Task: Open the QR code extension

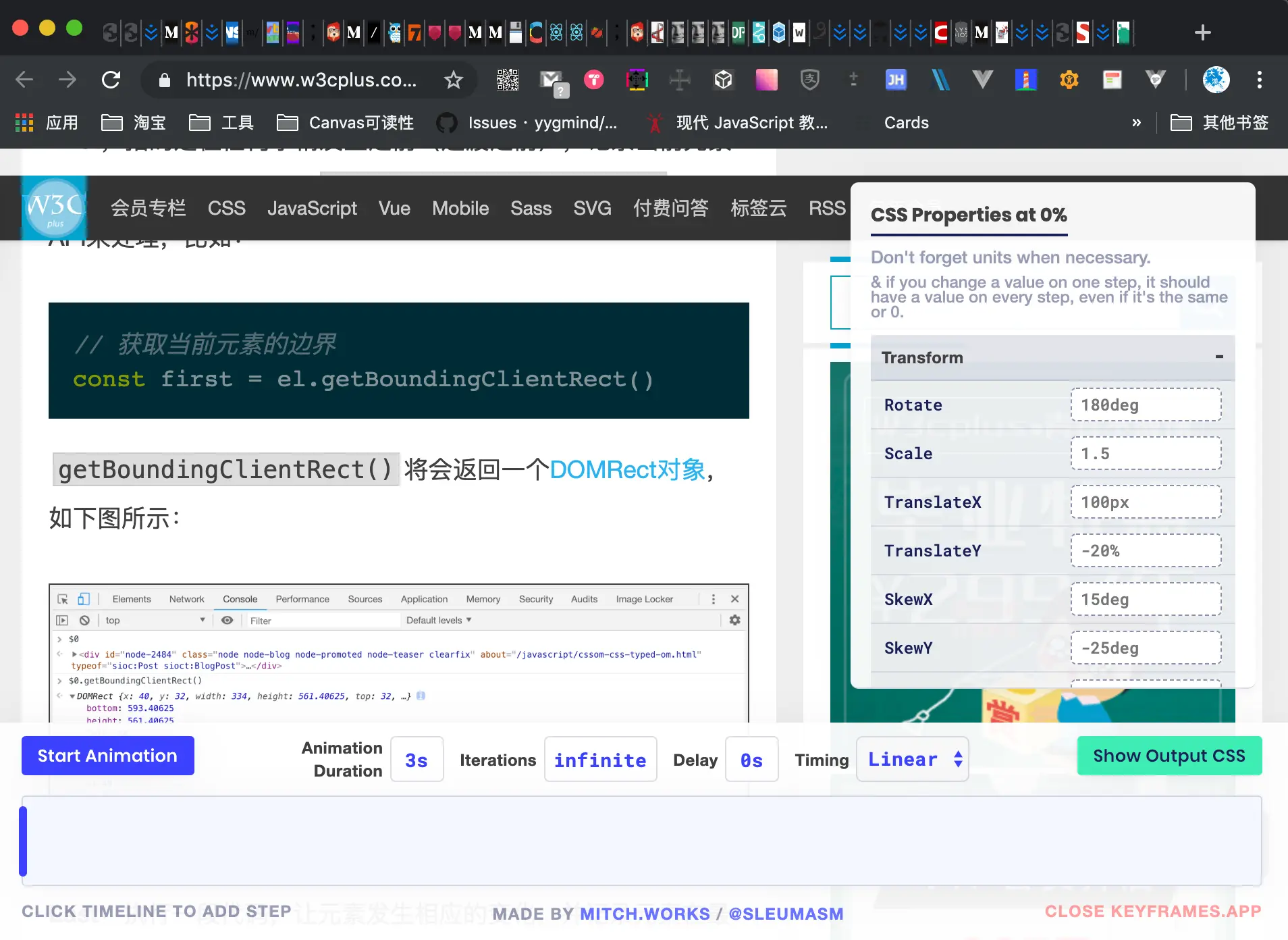Action: (x=508, y=80)
